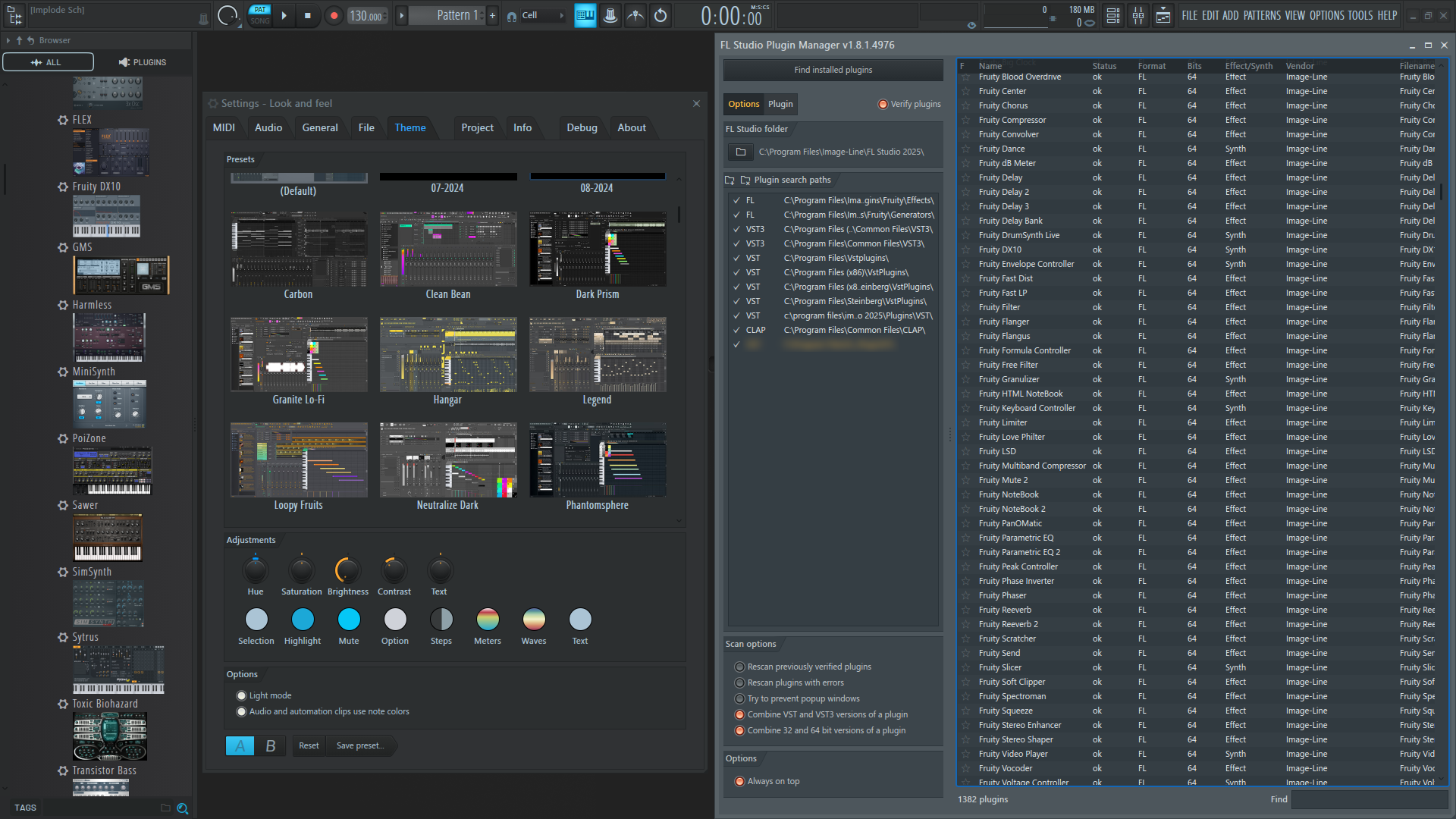Click the Reset theme button
This screenshot has width=1456, height=819.
pos(309,745)
